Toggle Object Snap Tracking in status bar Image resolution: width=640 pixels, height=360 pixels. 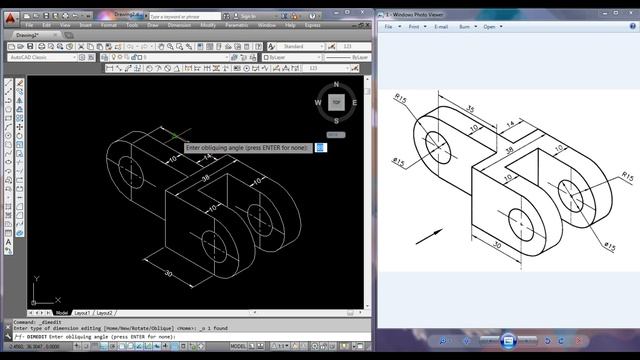coord(140,347)
